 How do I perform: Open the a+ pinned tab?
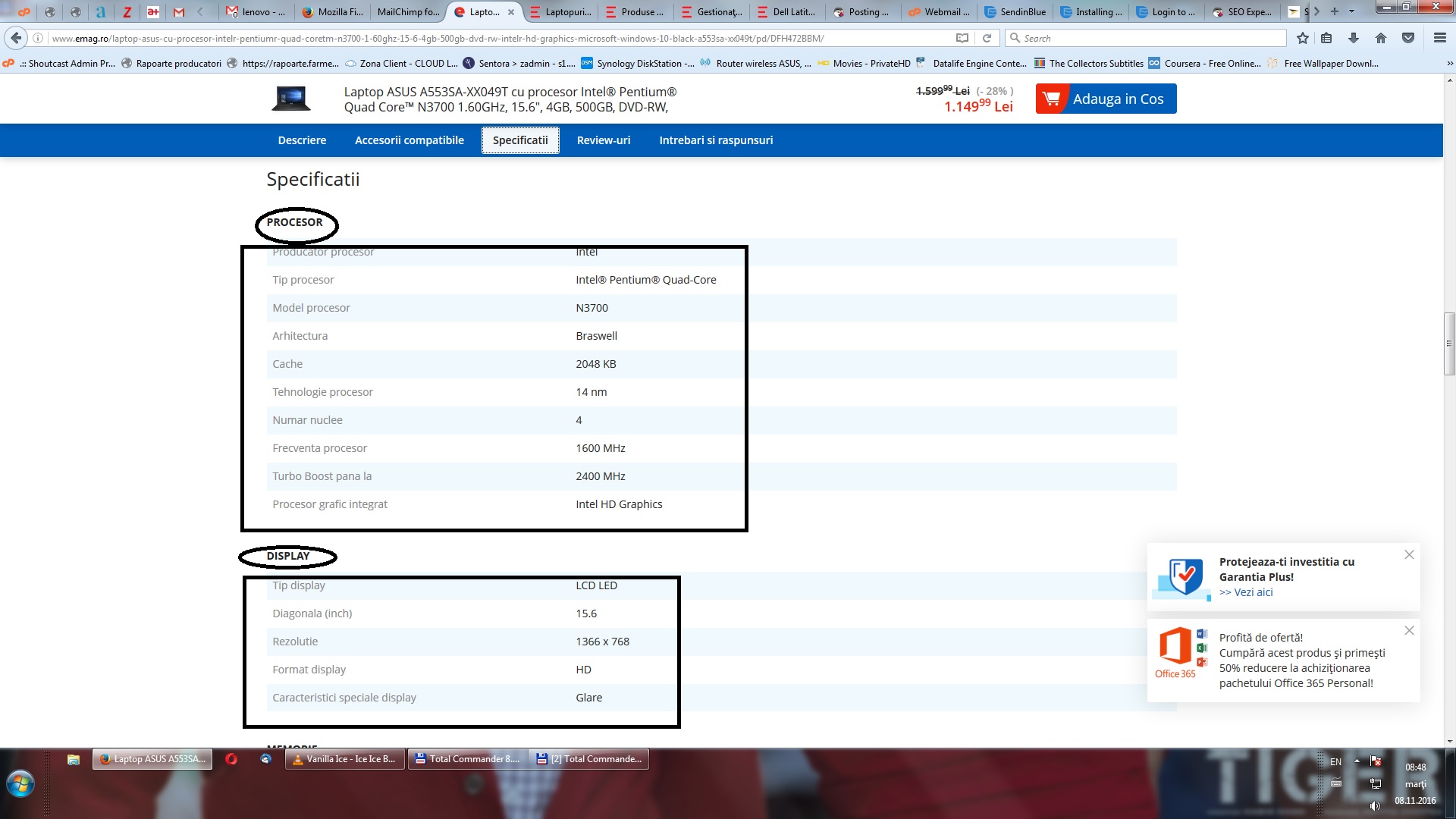[152, 11]
